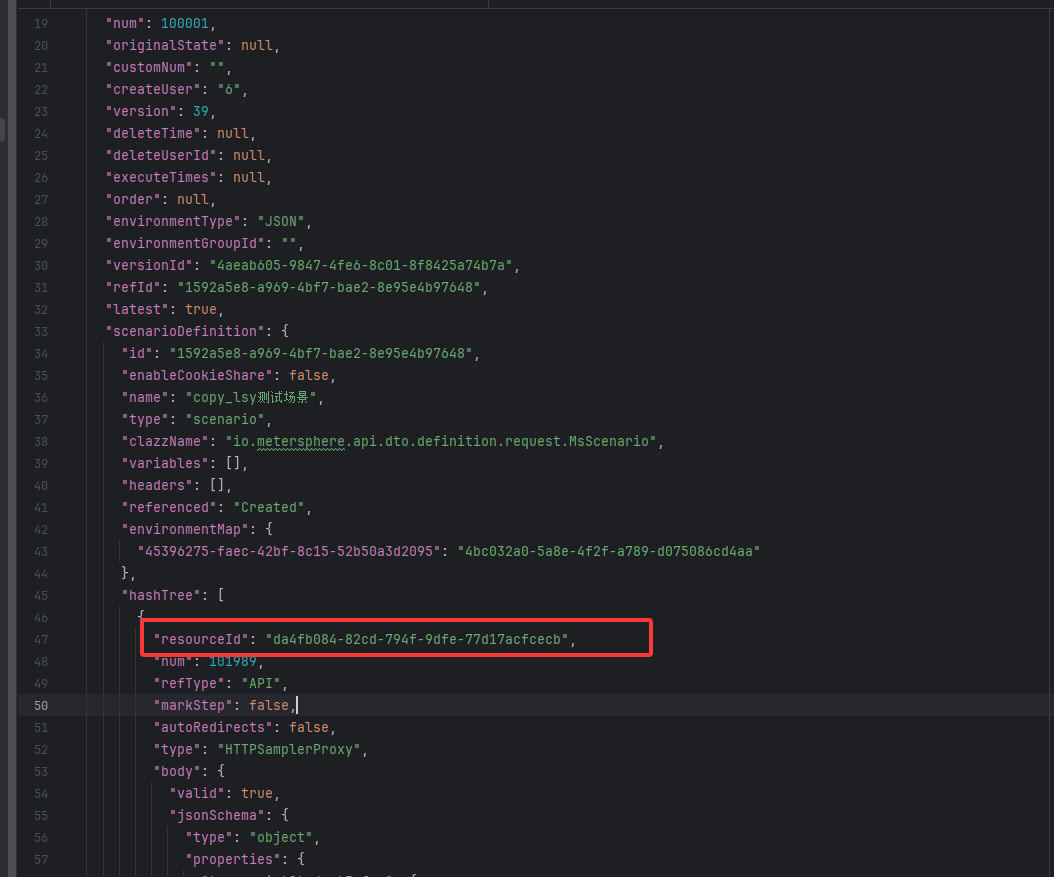Select the resourceId value starting da4fb084

click(417, 640)
